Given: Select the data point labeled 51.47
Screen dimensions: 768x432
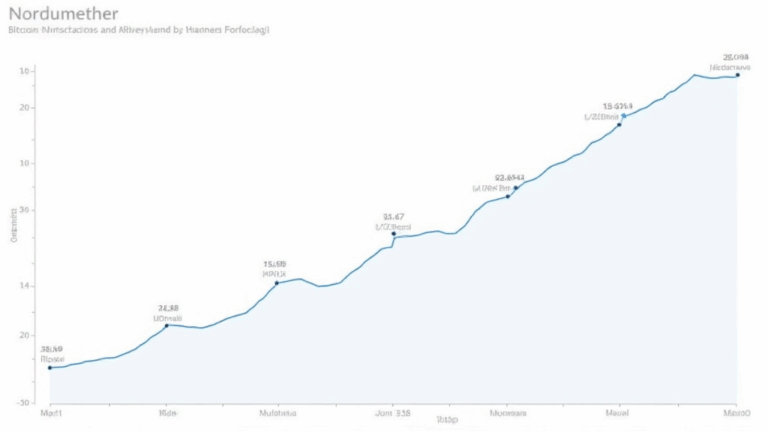Looking at the screenshot, I should (394, 234).
